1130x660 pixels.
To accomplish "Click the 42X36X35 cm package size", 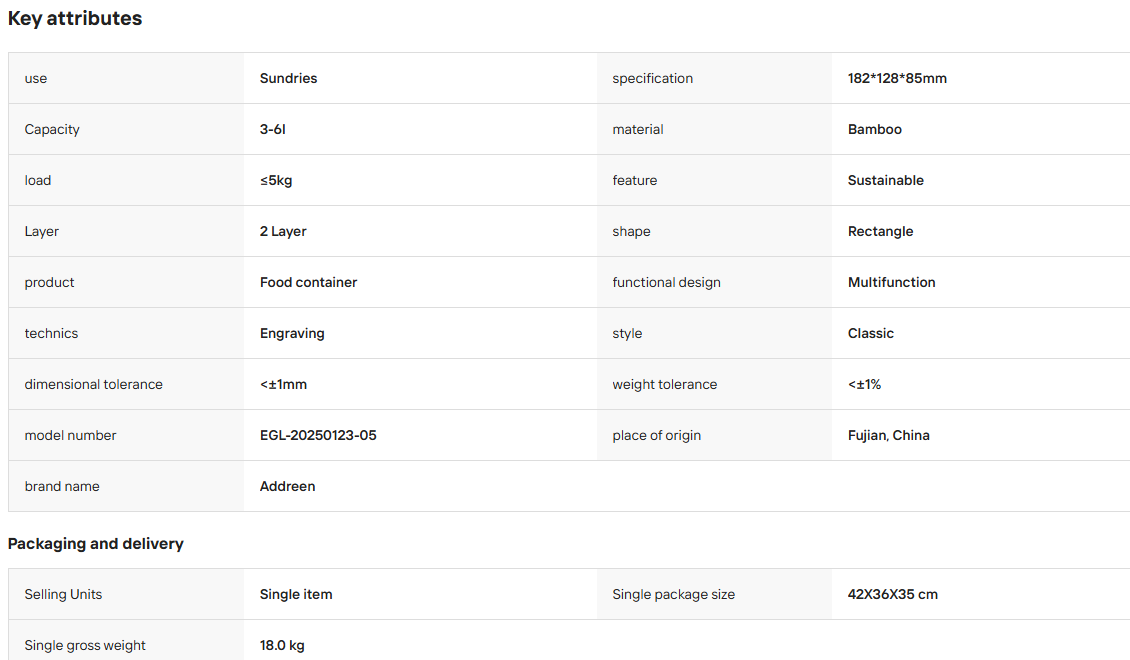I will pyautogui.click(x=893, y=595).
